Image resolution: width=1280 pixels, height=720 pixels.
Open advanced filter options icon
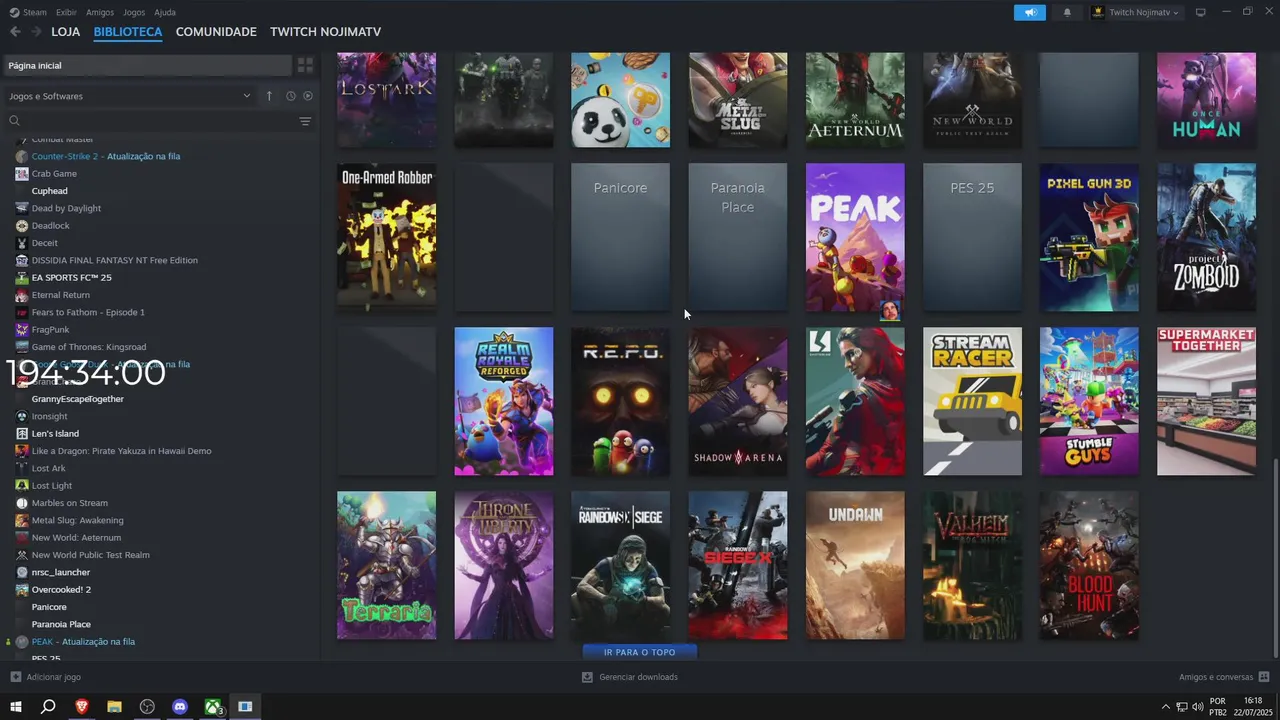click(305, 121)
